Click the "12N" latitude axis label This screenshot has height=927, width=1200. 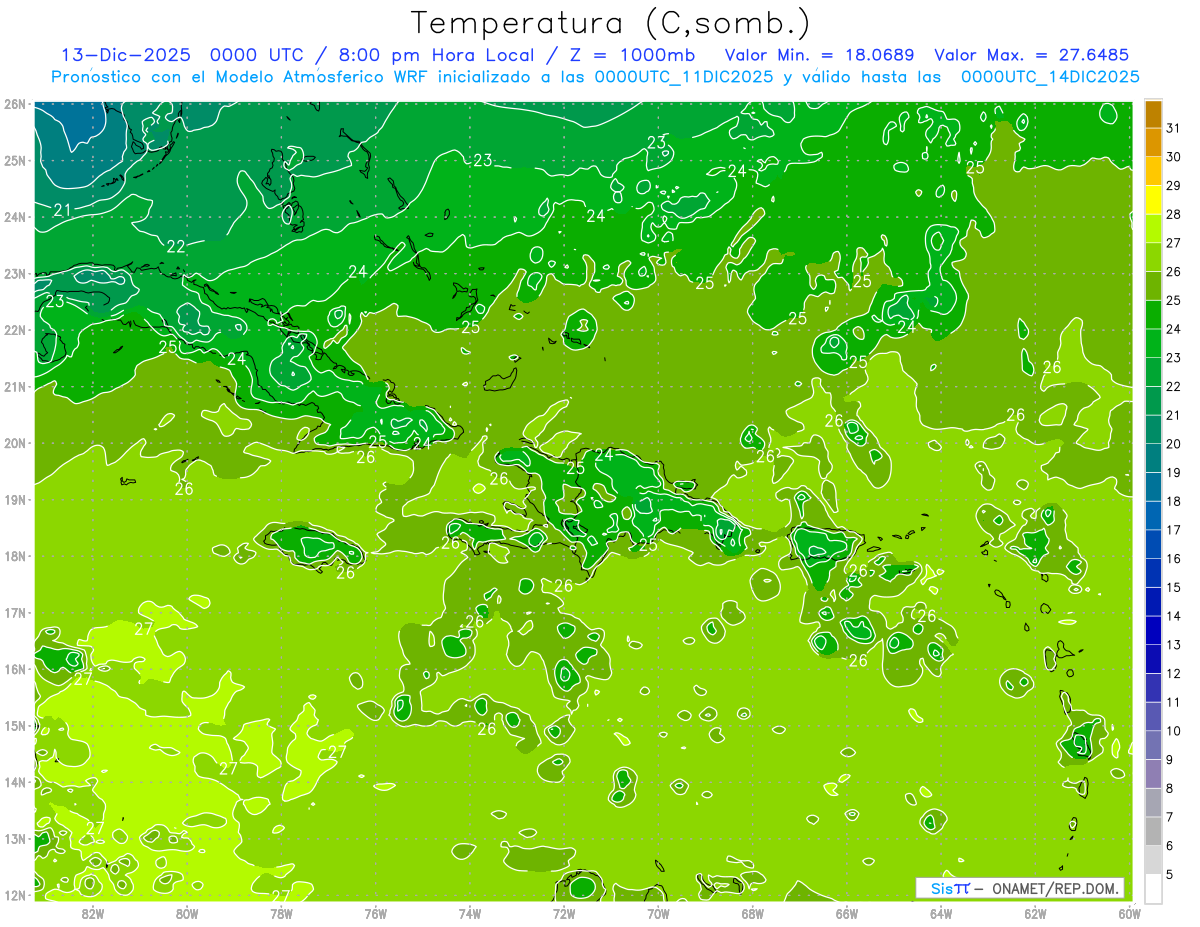coord(15,895)
